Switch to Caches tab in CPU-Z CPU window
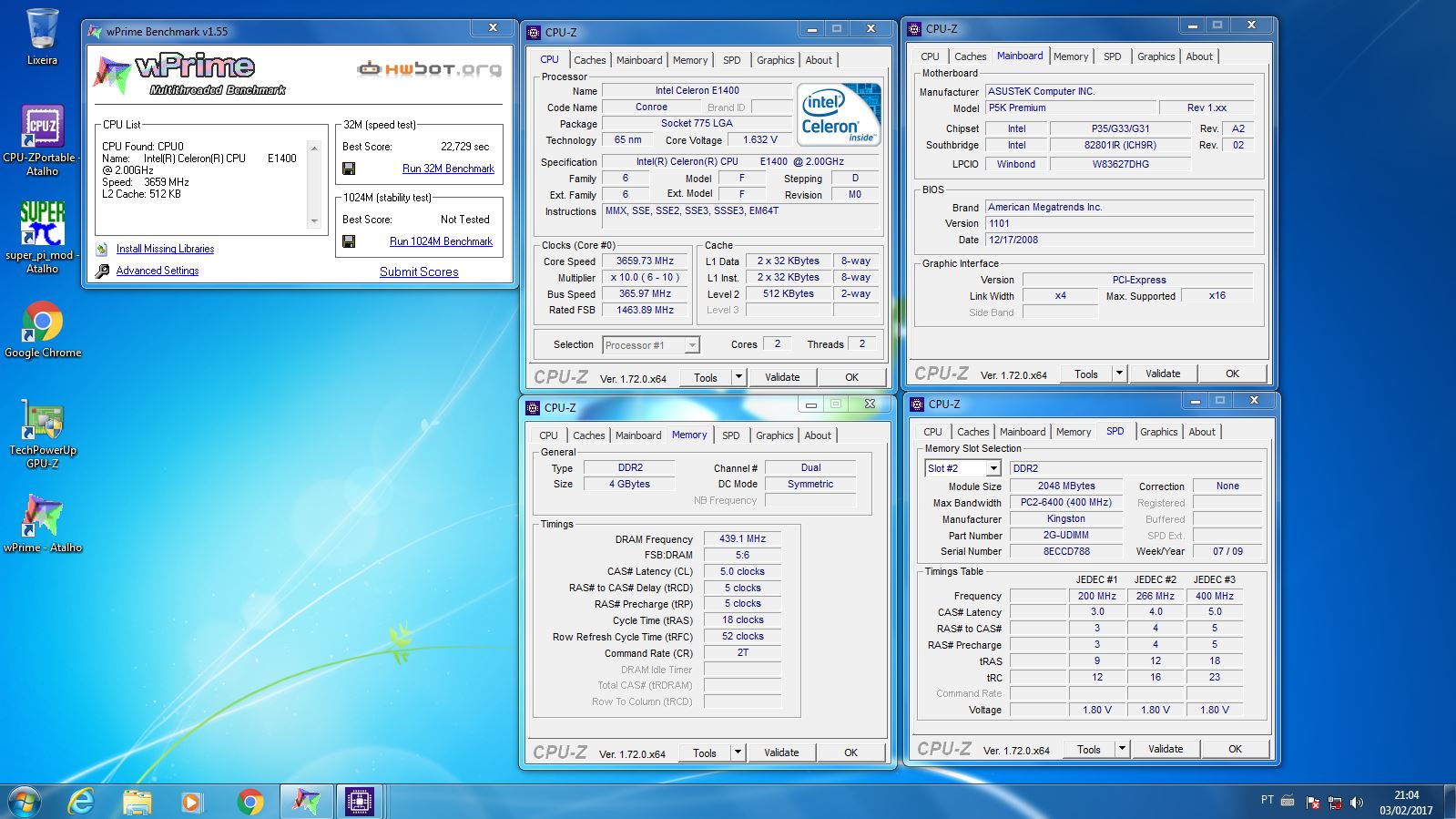Image resolution: width=1456 pixels, height=819 pixels. click(x=590, y=60)
